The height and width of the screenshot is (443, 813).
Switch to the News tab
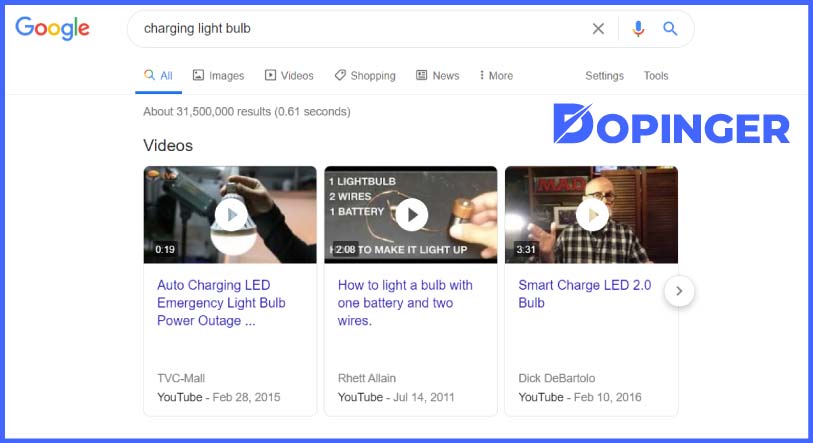tap(438, 76)
